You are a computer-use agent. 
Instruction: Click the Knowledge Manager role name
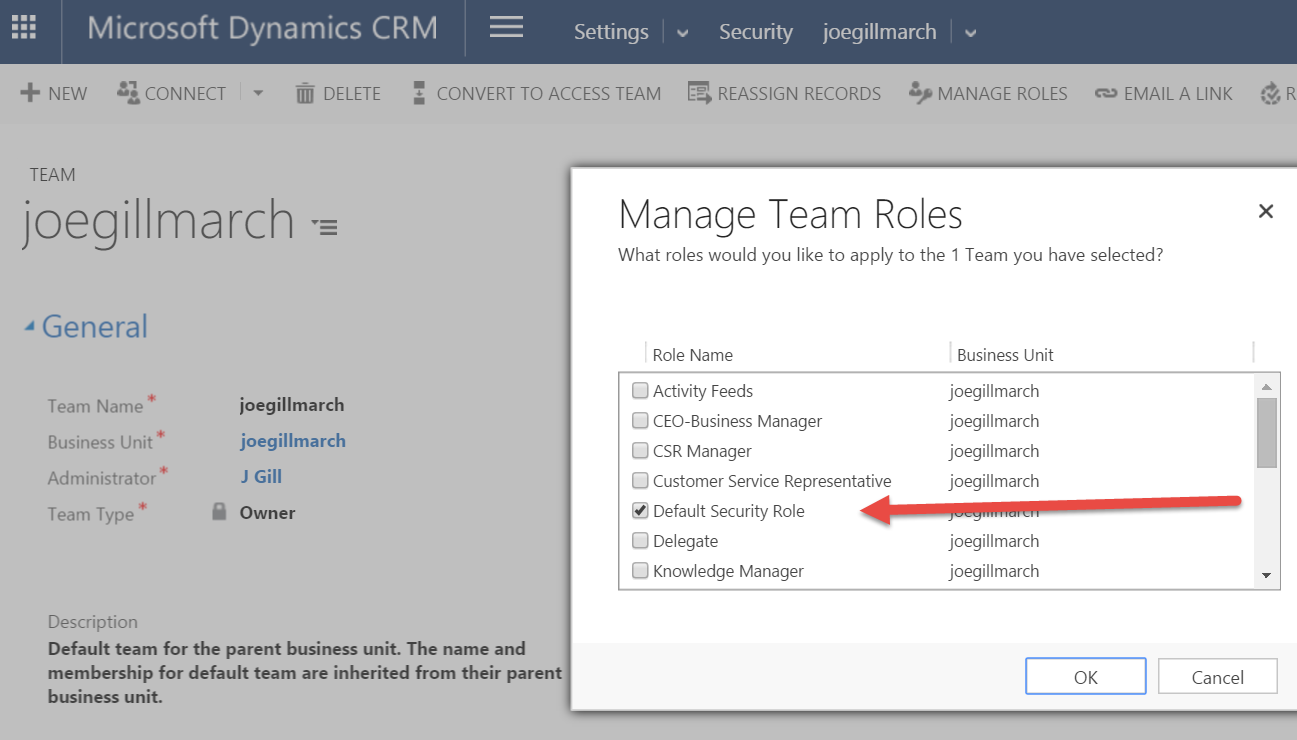point(728,571)
